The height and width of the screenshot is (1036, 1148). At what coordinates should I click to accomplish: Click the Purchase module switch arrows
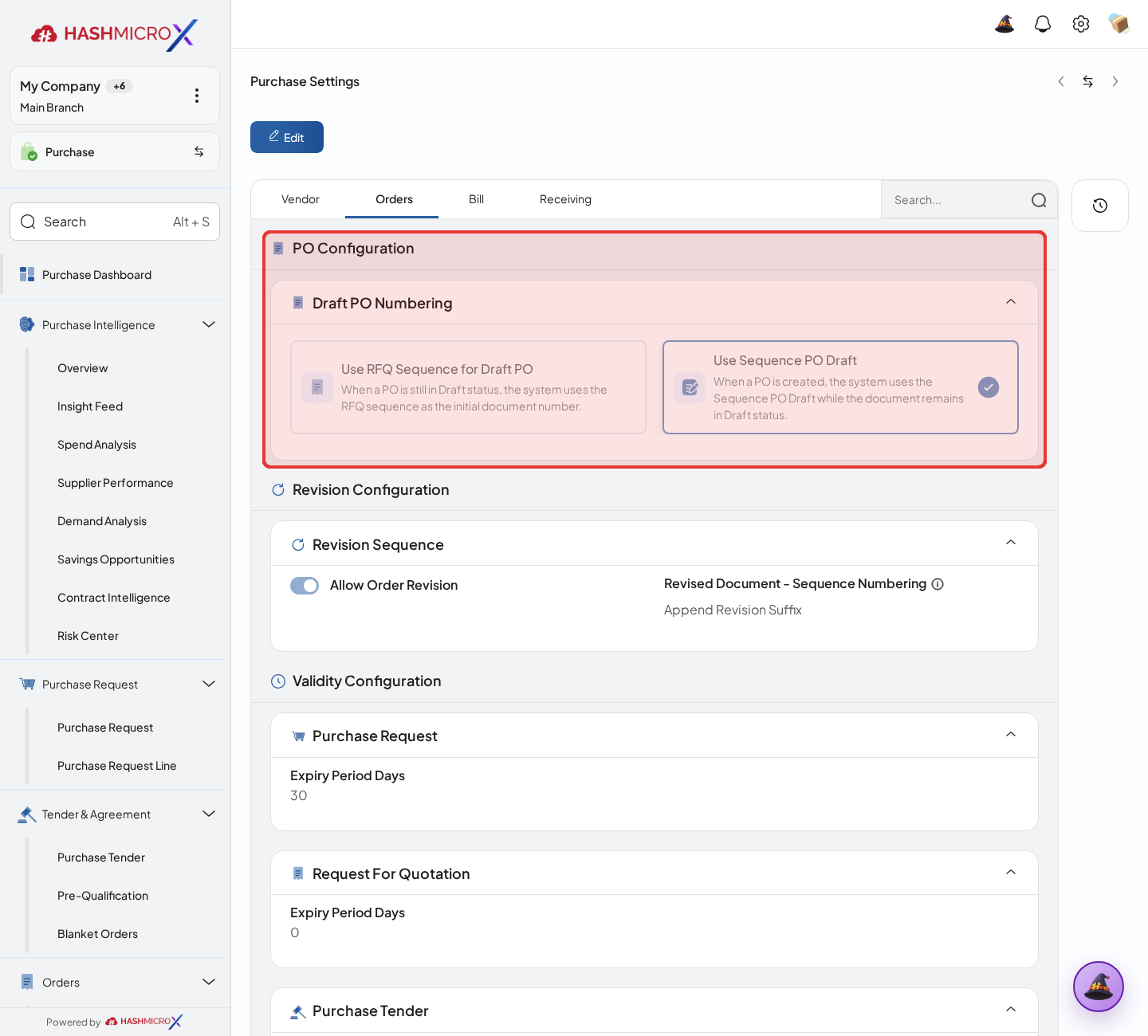pyautogui.click(x=199, y=151)
